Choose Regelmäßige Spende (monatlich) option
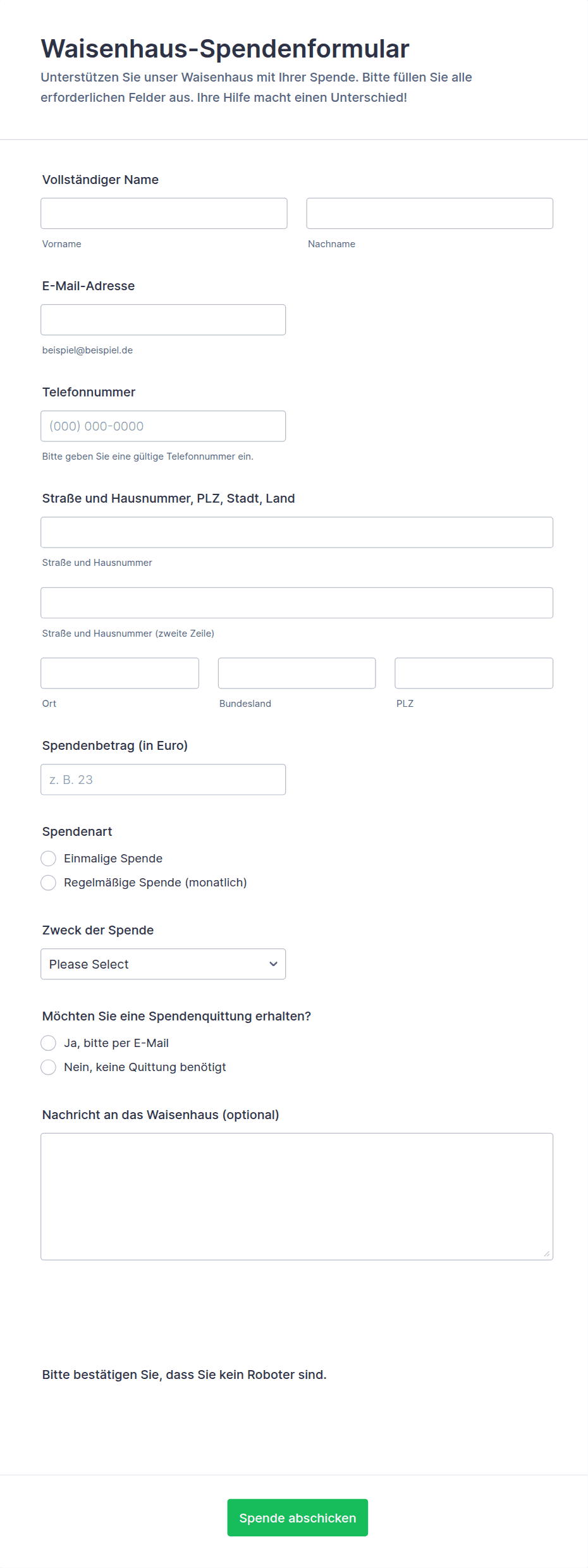Screen dimensions: 588x1568 [x=49, y=883]
